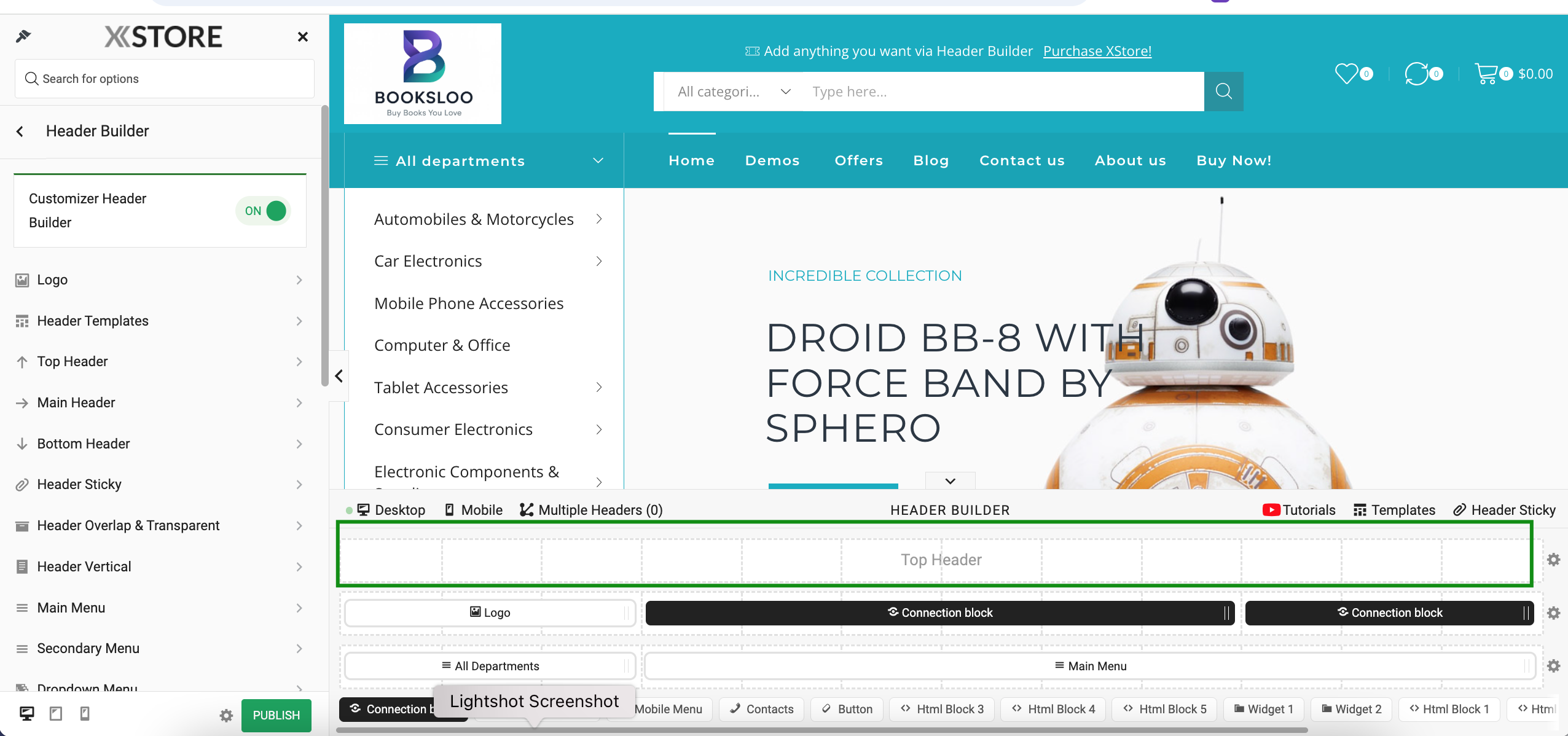Select the Widget 1 element chip

1264,709
